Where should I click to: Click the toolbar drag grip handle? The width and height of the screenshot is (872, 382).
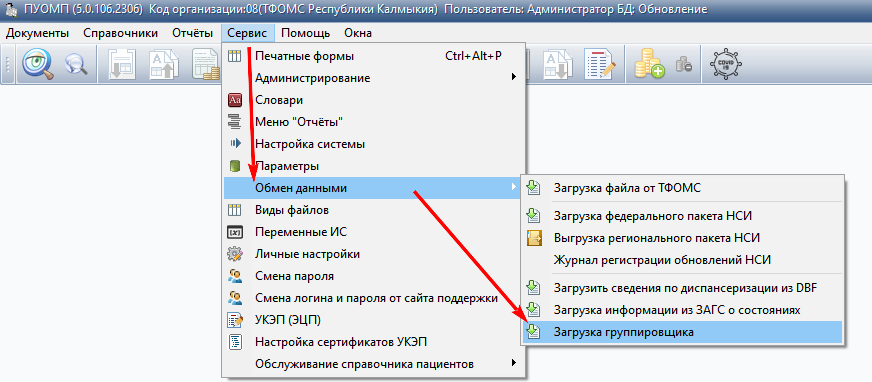8,64
